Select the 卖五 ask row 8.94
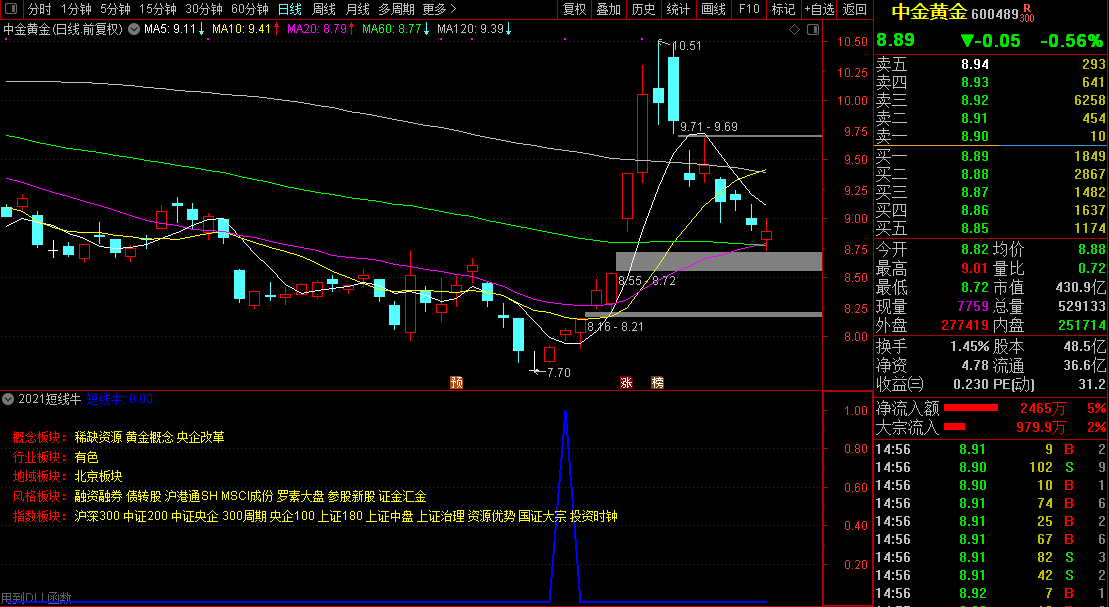 990,64
